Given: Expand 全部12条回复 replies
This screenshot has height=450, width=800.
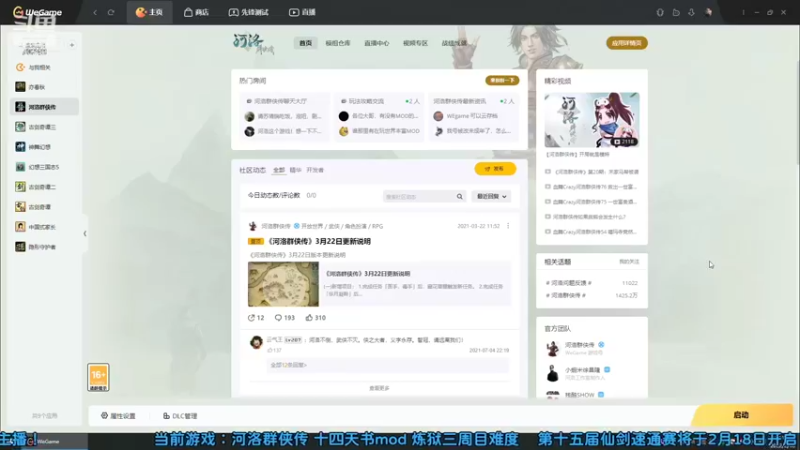Looking at the screenshot, I should click(288, 365).
